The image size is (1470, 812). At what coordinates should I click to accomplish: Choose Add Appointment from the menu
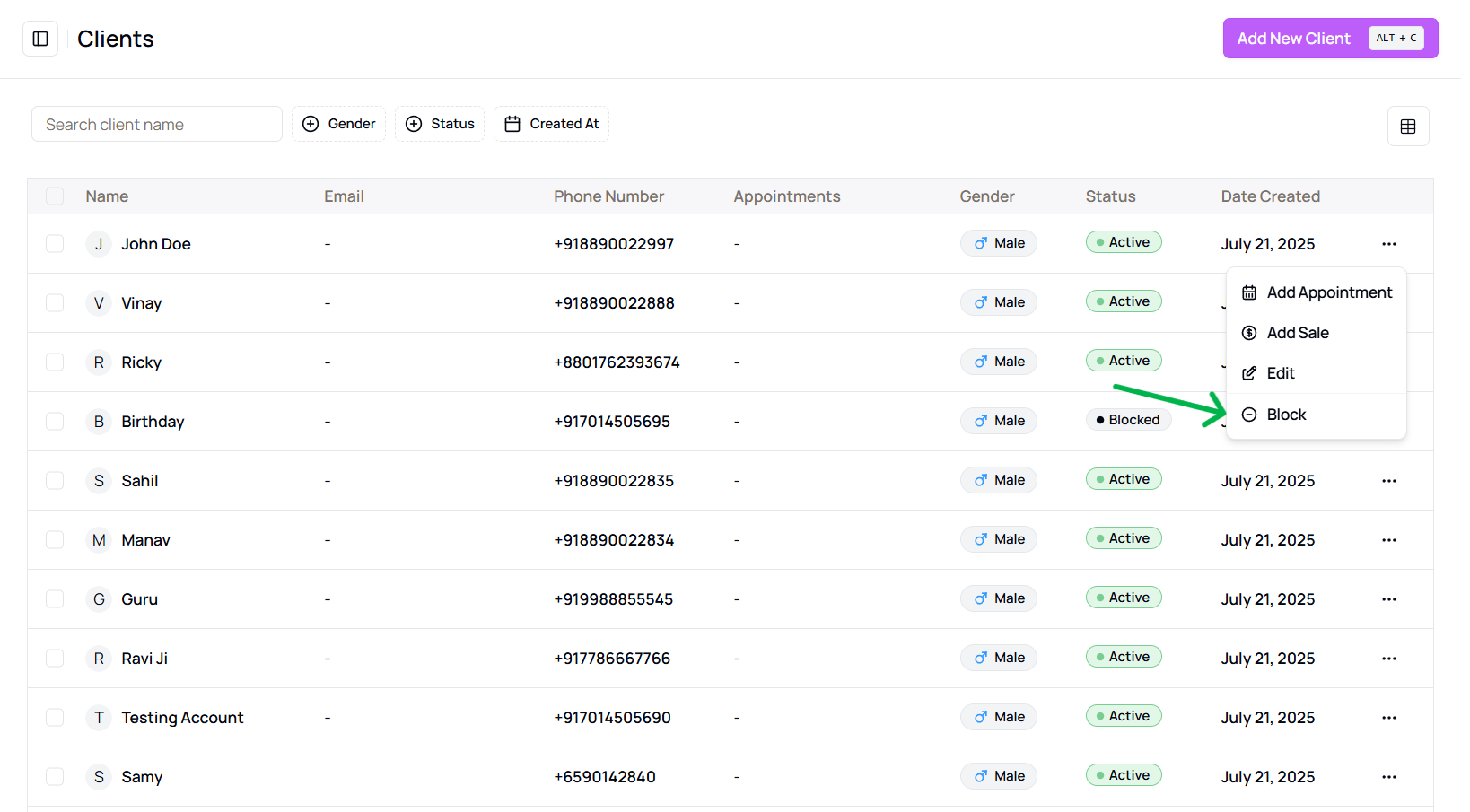[1317, 292]
